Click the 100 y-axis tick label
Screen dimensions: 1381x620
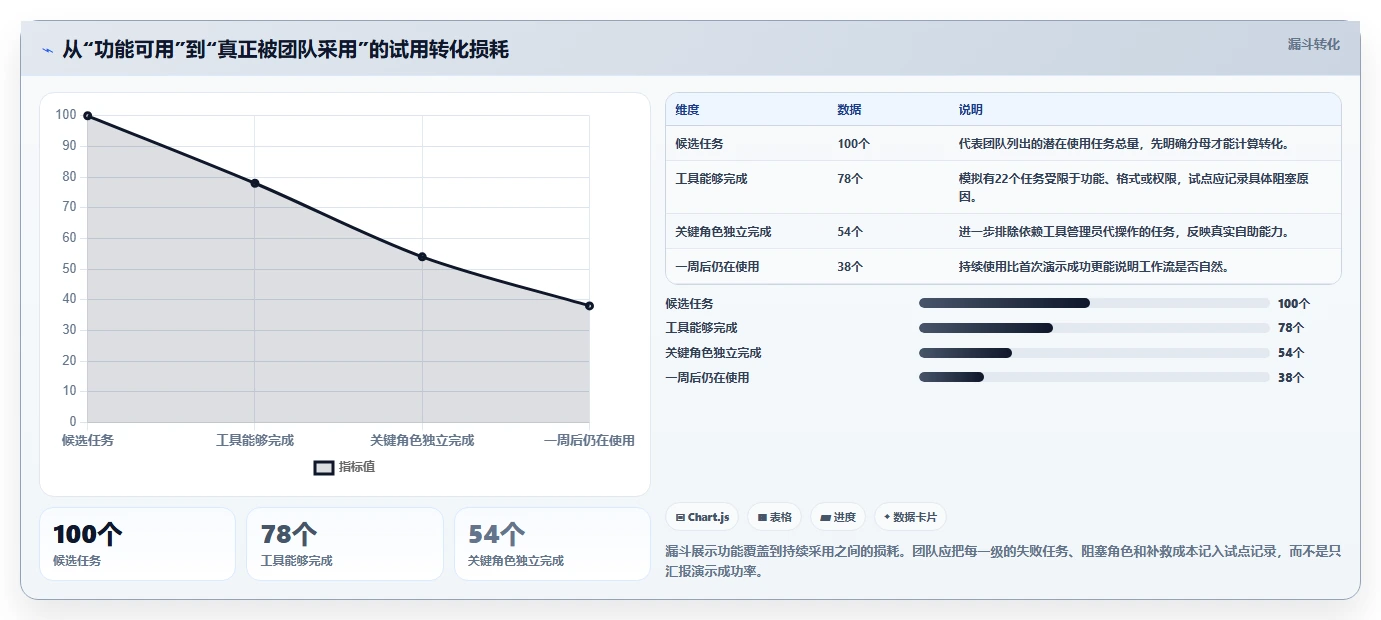[x=66, y=115]
